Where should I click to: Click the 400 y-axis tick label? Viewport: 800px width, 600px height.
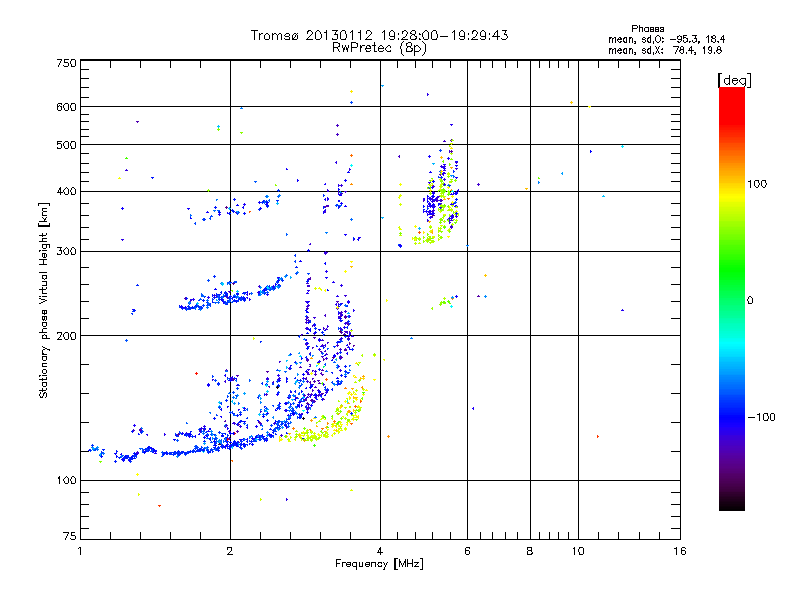point(66,192)
